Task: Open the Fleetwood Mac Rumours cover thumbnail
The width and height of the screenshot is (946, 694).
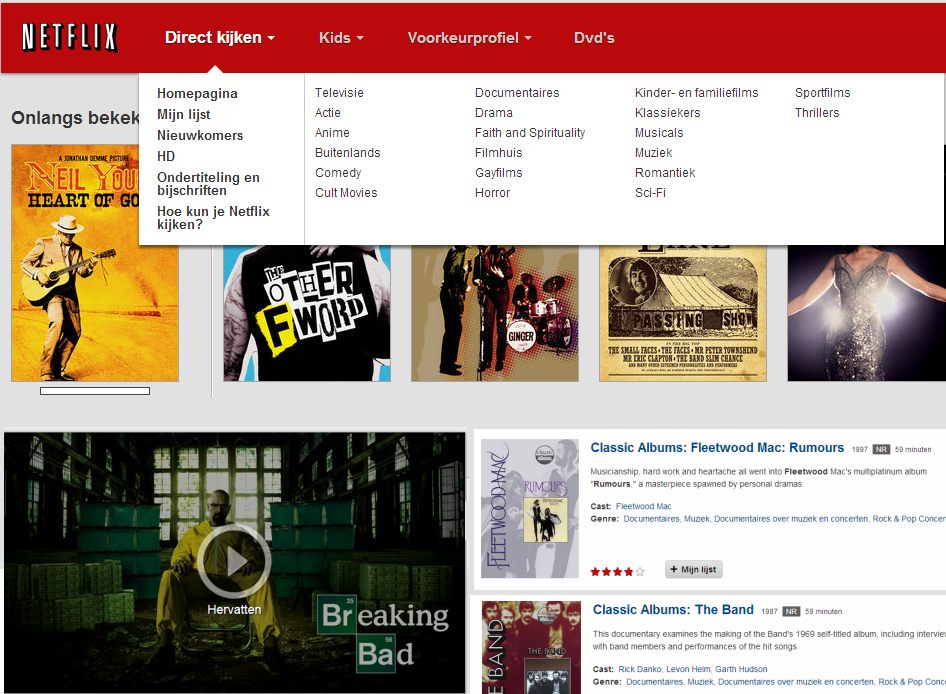Action: [x=530, y=508]
